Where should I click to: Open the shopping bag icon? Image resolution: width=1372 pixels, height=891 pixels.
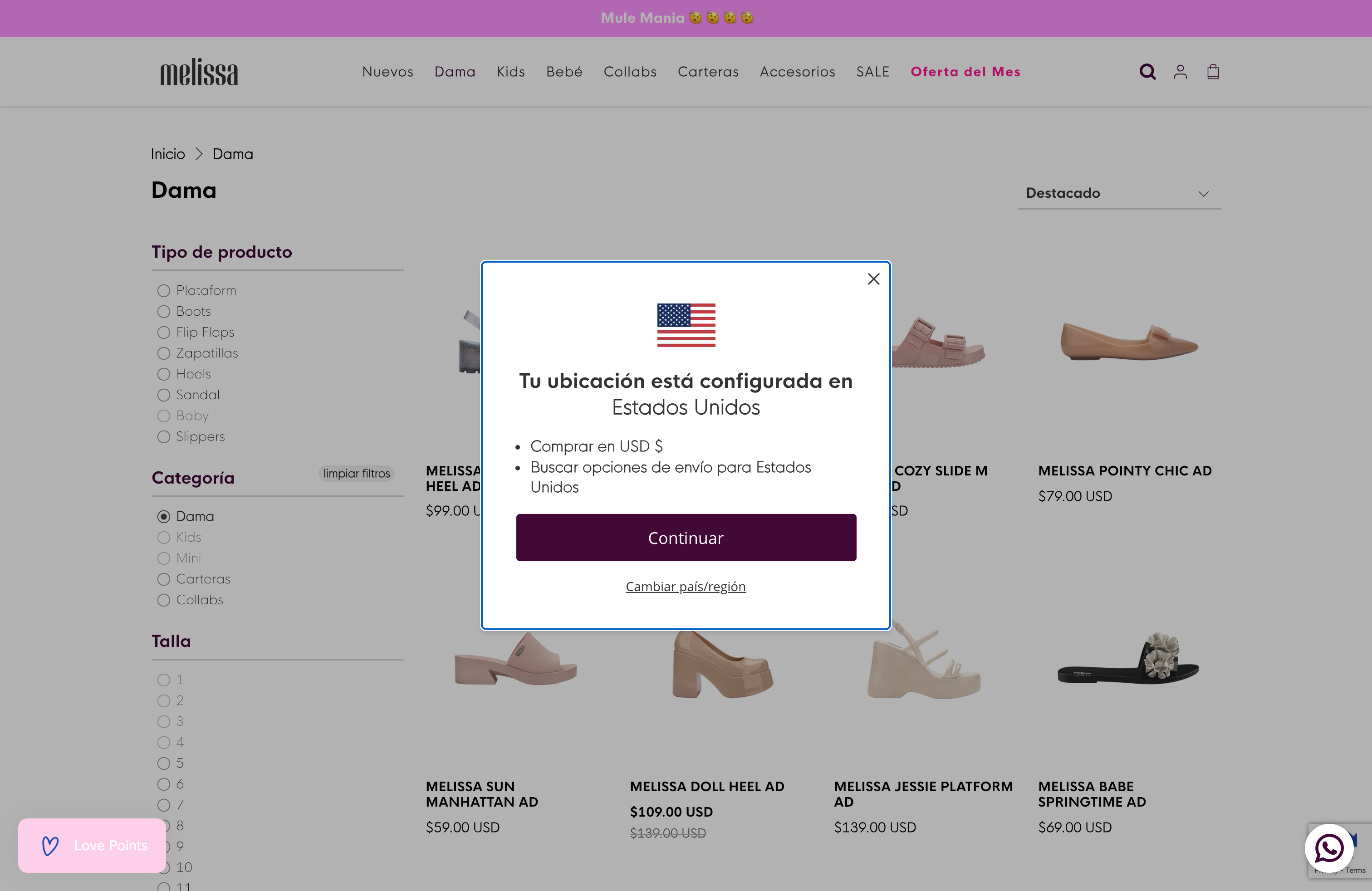1213,72
